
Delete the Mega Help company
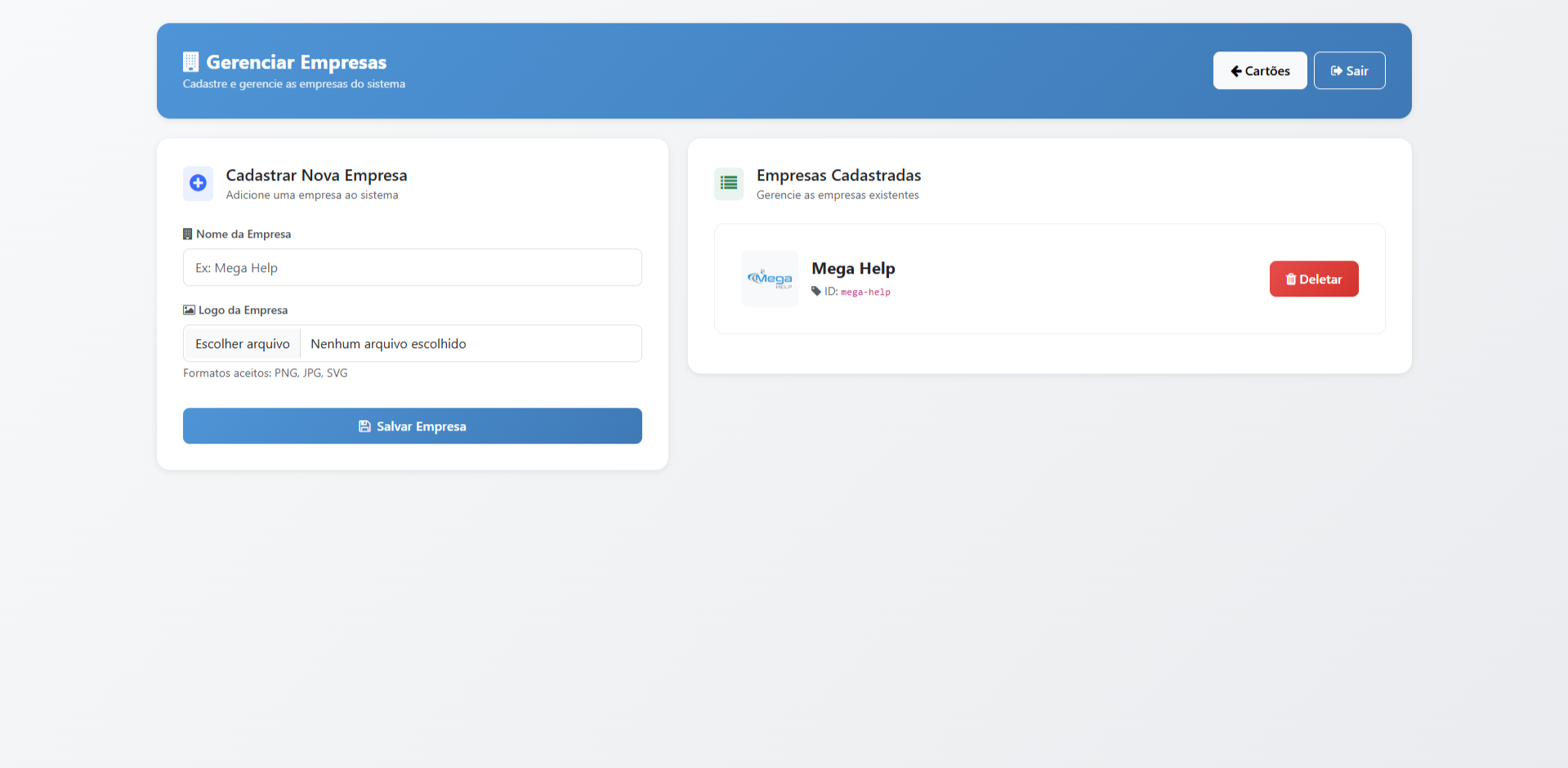[1313, 279]
